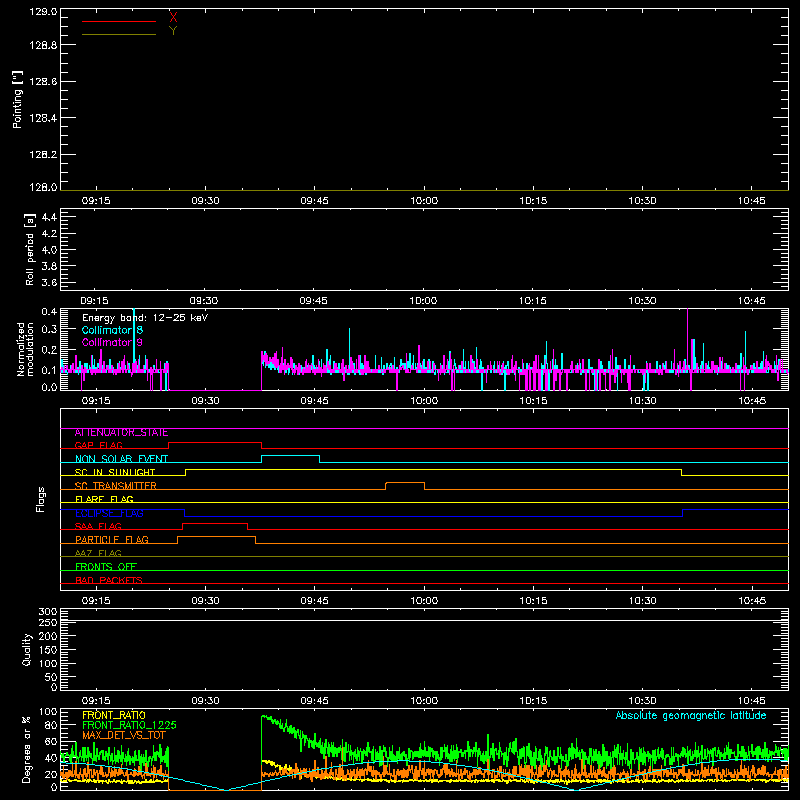
Task: Click the red X legend label
Action: click(173, 18)
